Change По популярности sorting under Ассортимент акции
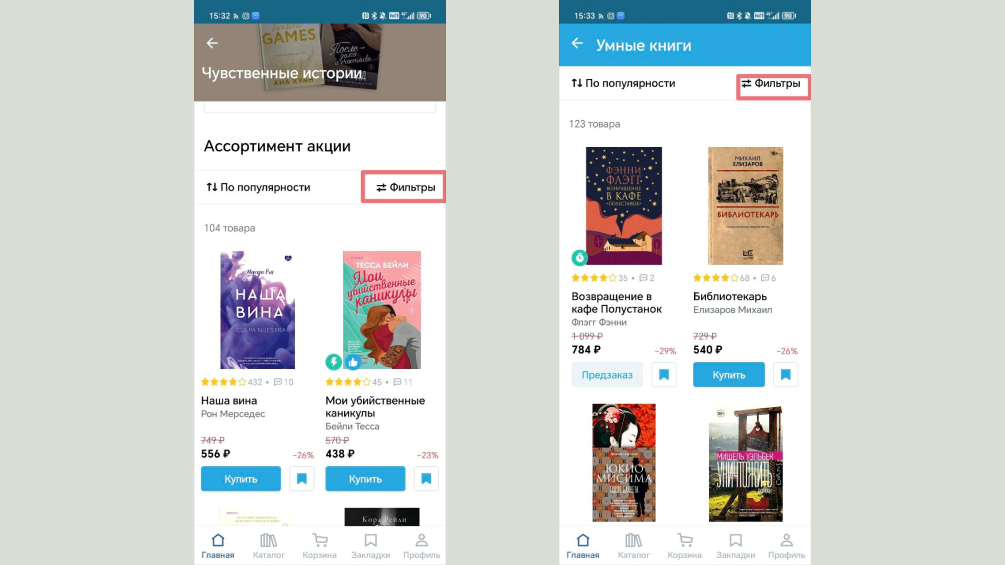 258,187
